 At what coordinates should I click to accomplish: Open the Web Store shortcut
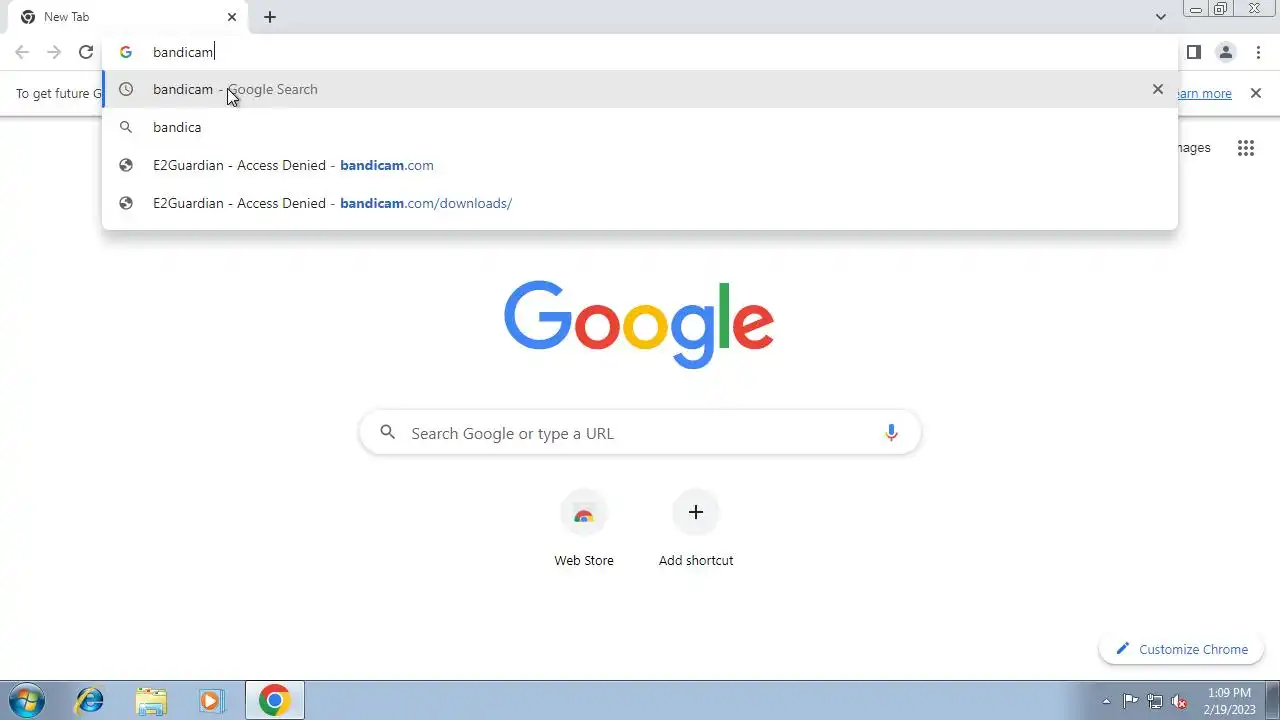[584, 528]
